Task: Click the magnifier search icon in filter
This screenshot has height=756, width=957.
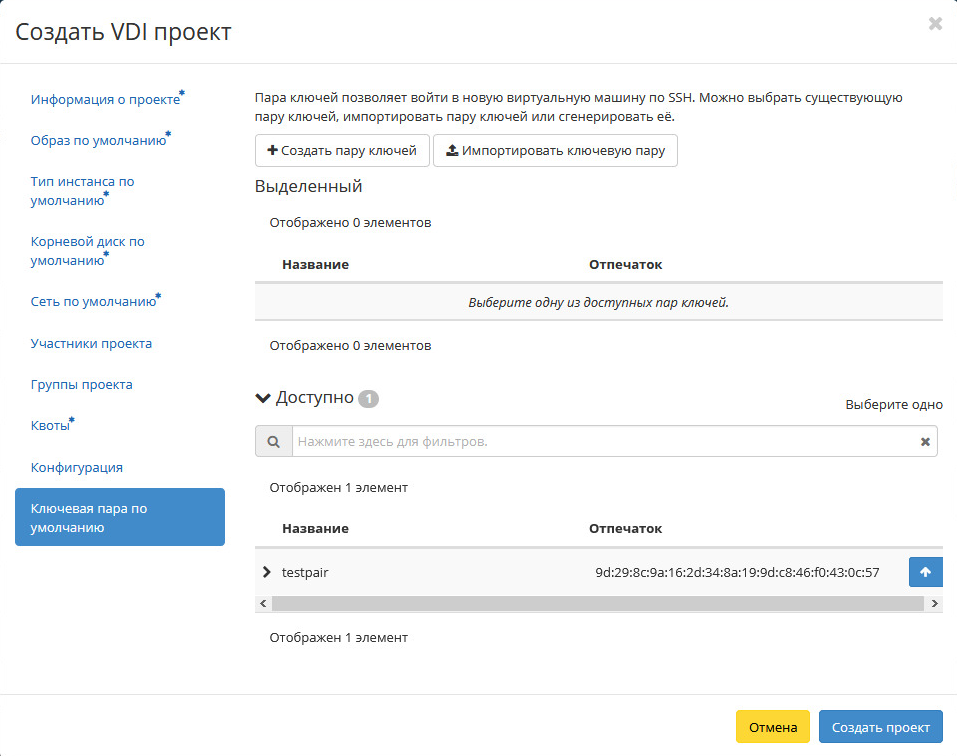Action: 273,441
